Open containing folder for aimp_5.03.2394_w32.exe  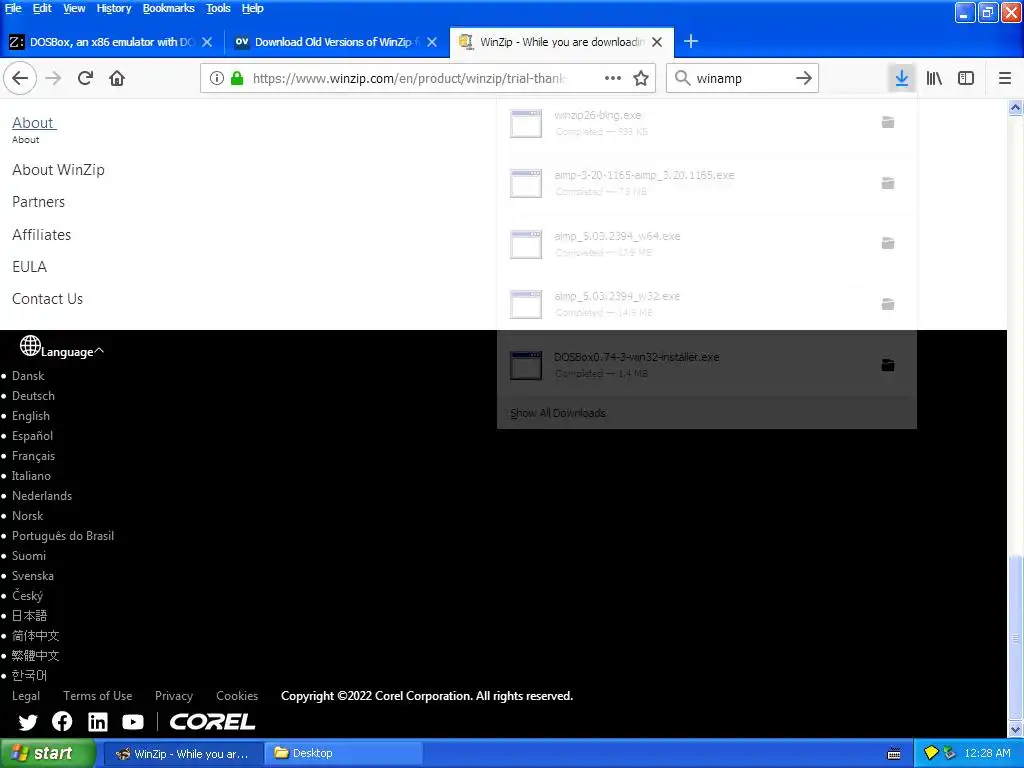888,304
